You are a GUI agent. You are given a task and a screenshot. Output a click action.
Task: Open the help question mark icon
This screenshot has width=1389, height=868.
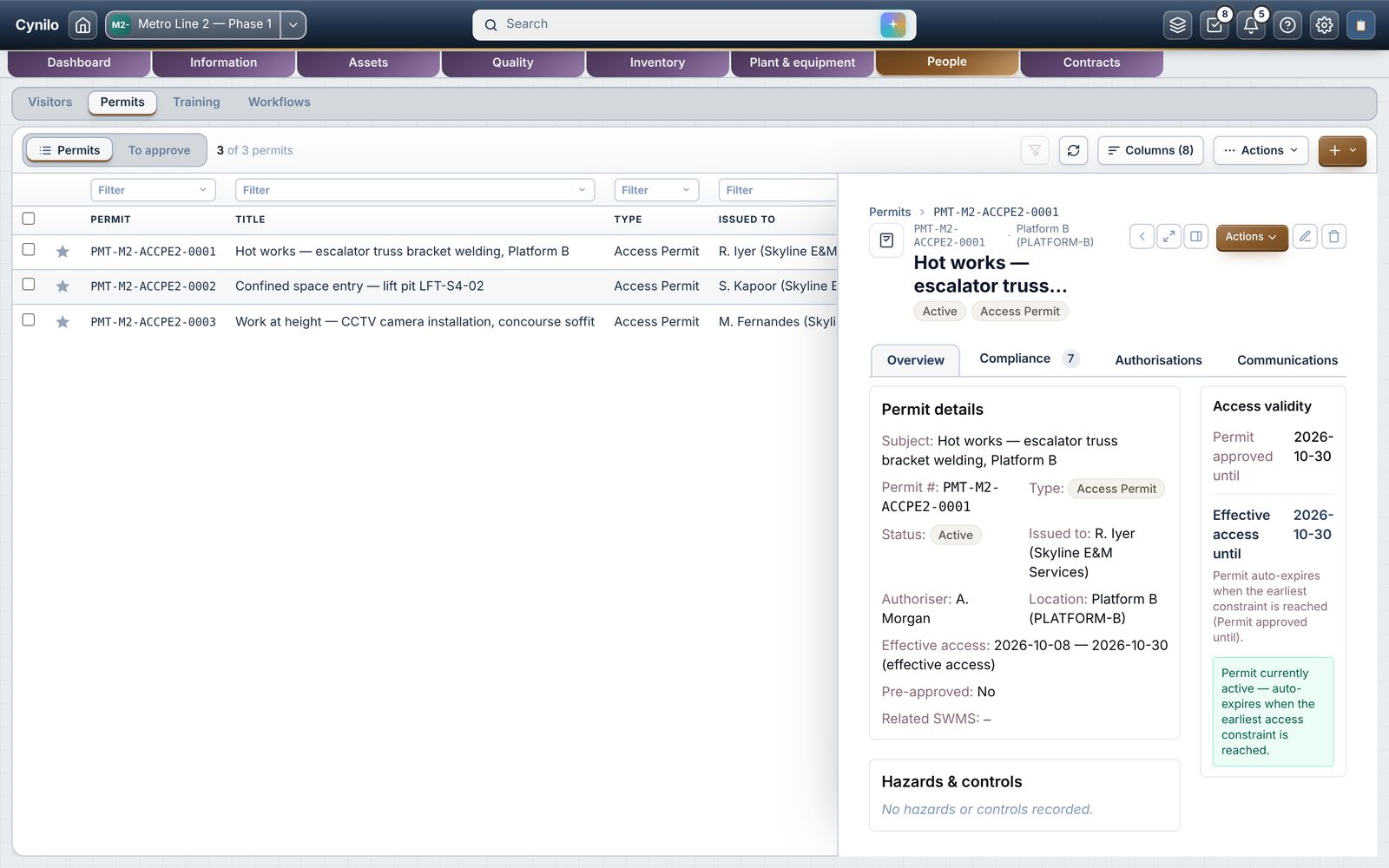click(x=1287, y=25)
